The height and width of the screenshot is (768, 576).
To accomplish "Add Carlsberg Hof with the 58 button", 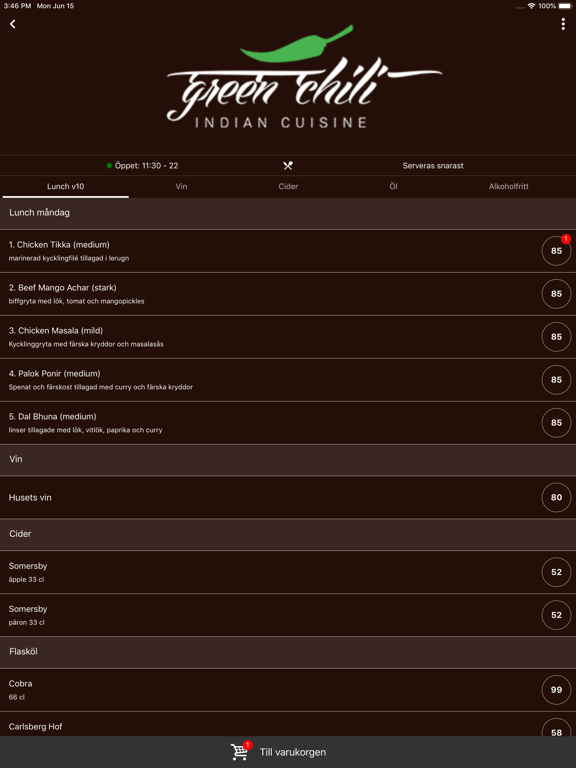I will [556, 728].
